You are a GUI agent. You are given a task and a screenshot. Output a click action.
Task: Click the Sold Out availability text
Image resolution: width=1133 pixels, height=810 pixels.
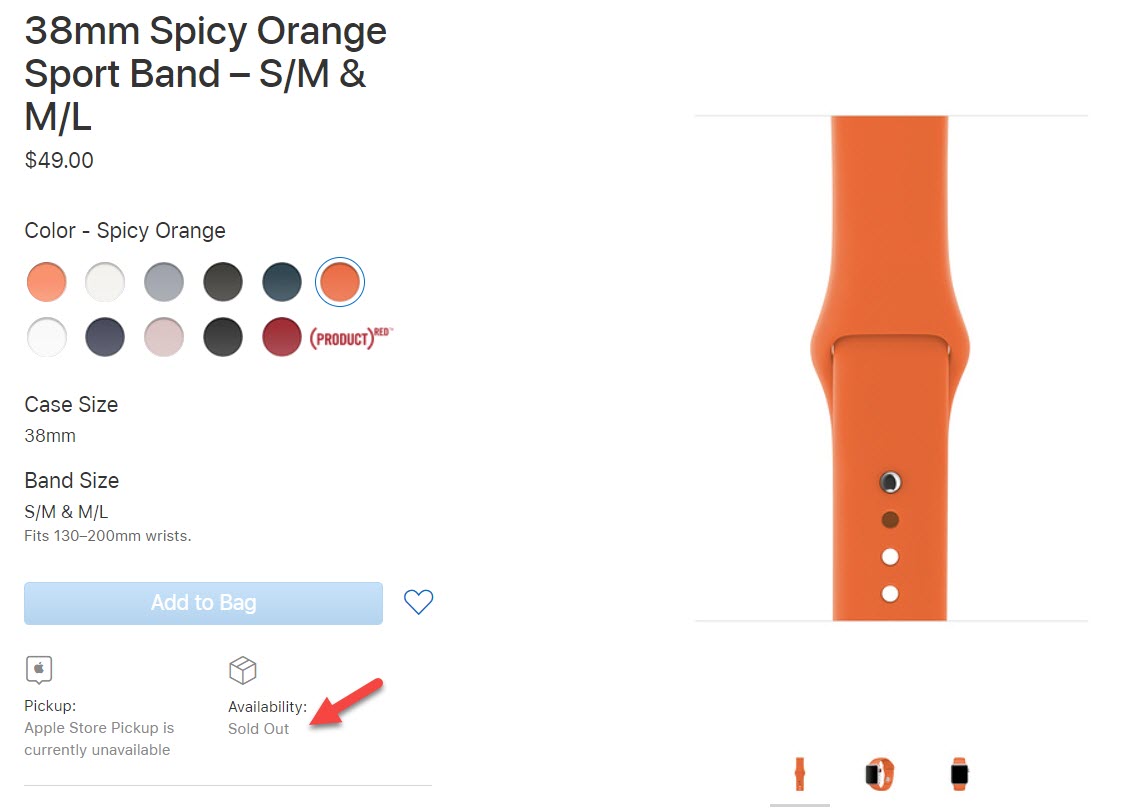pos(258,728)
